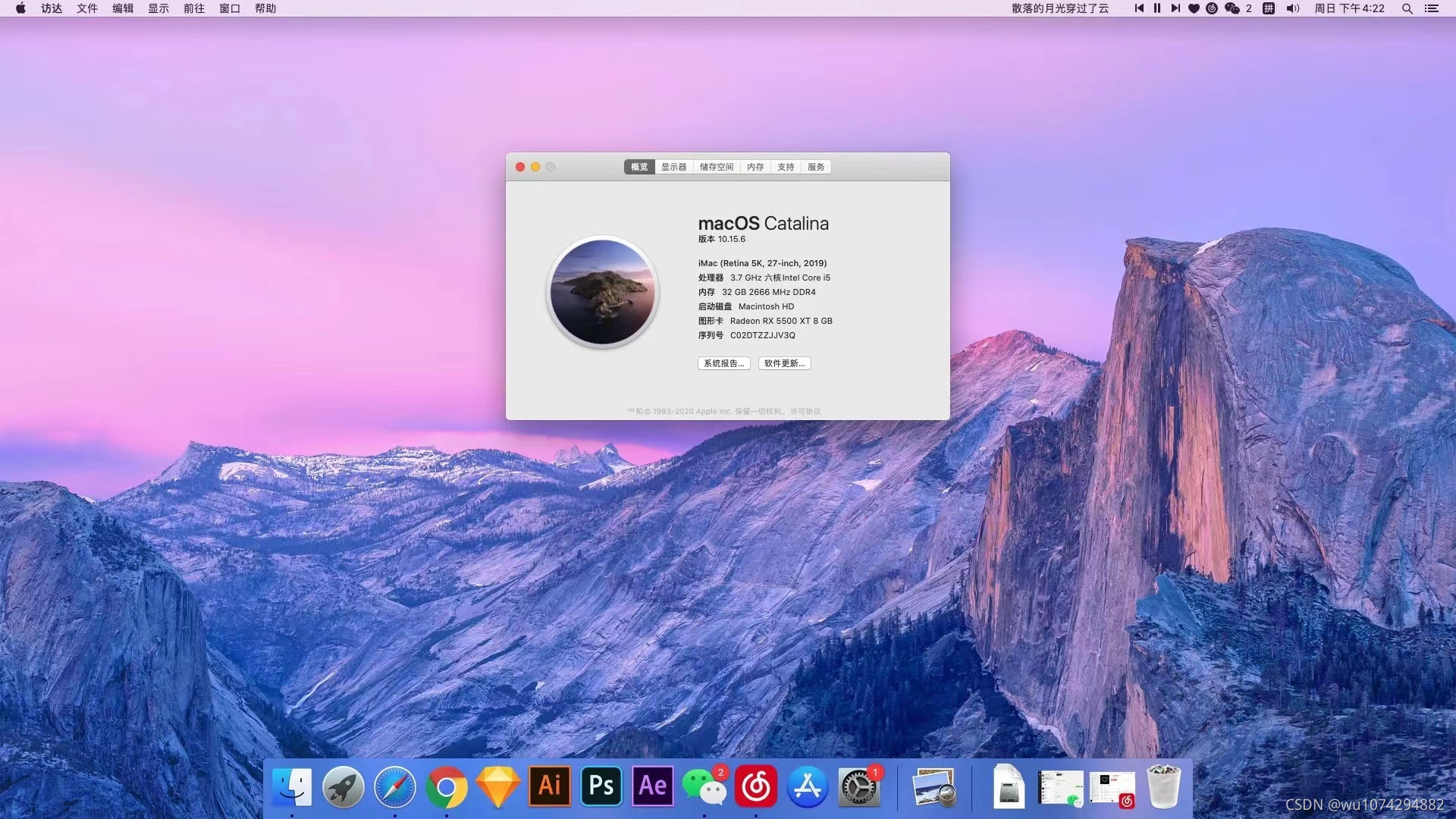Open Preview app in the Dock
1456x819 pixels.
pos(934,786)
